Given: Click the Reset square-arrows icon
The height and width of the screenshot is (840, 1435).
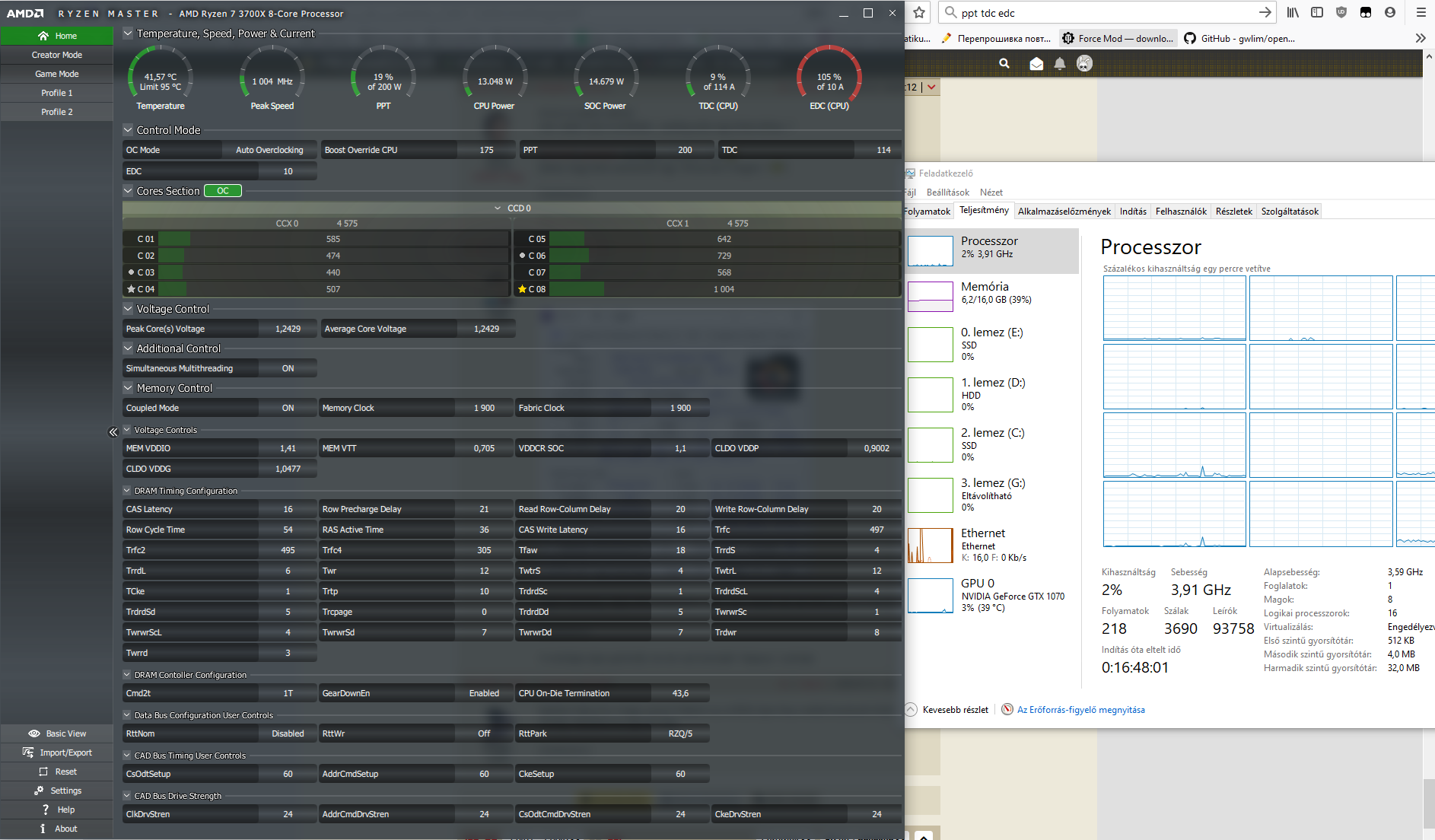Looking at the screenshot, I should pyautogui.click(x=43, y=772).
